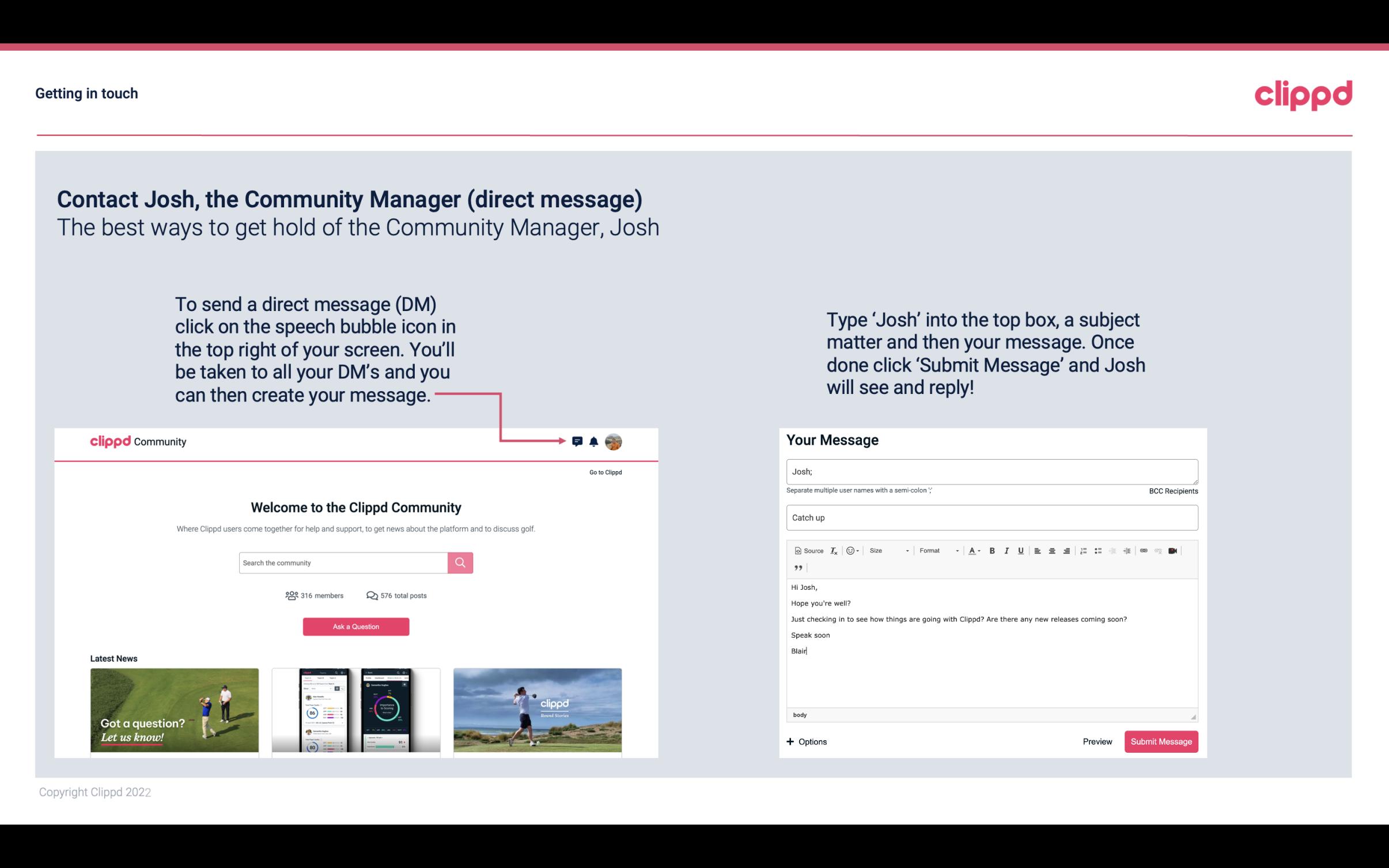Click the bold formatting B icon
The image size is (1389, 868).
pos(991,550)
